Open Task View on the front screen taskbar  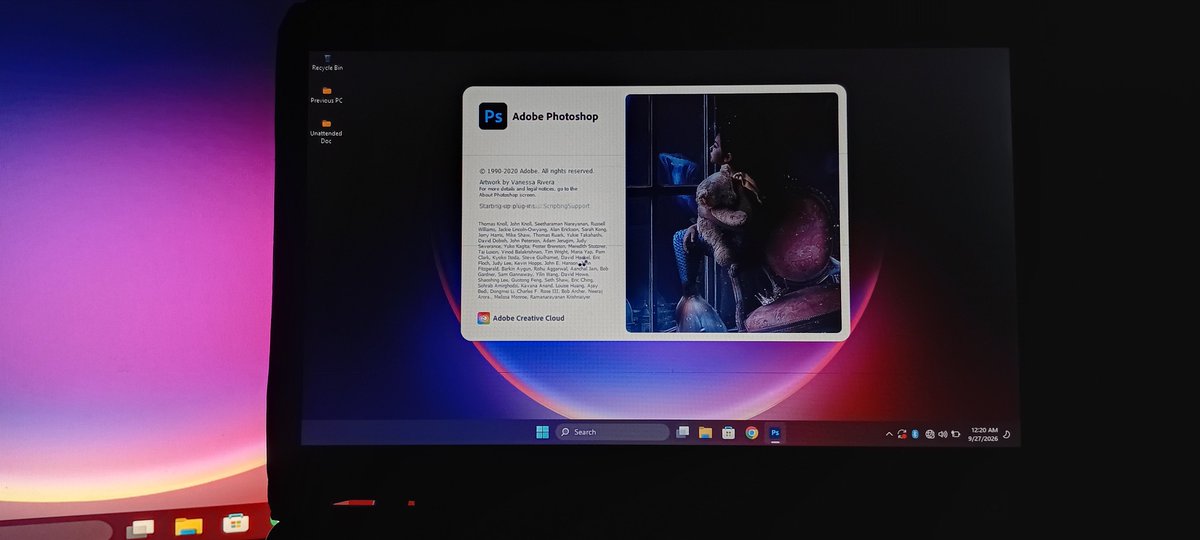tap(683, 432)
